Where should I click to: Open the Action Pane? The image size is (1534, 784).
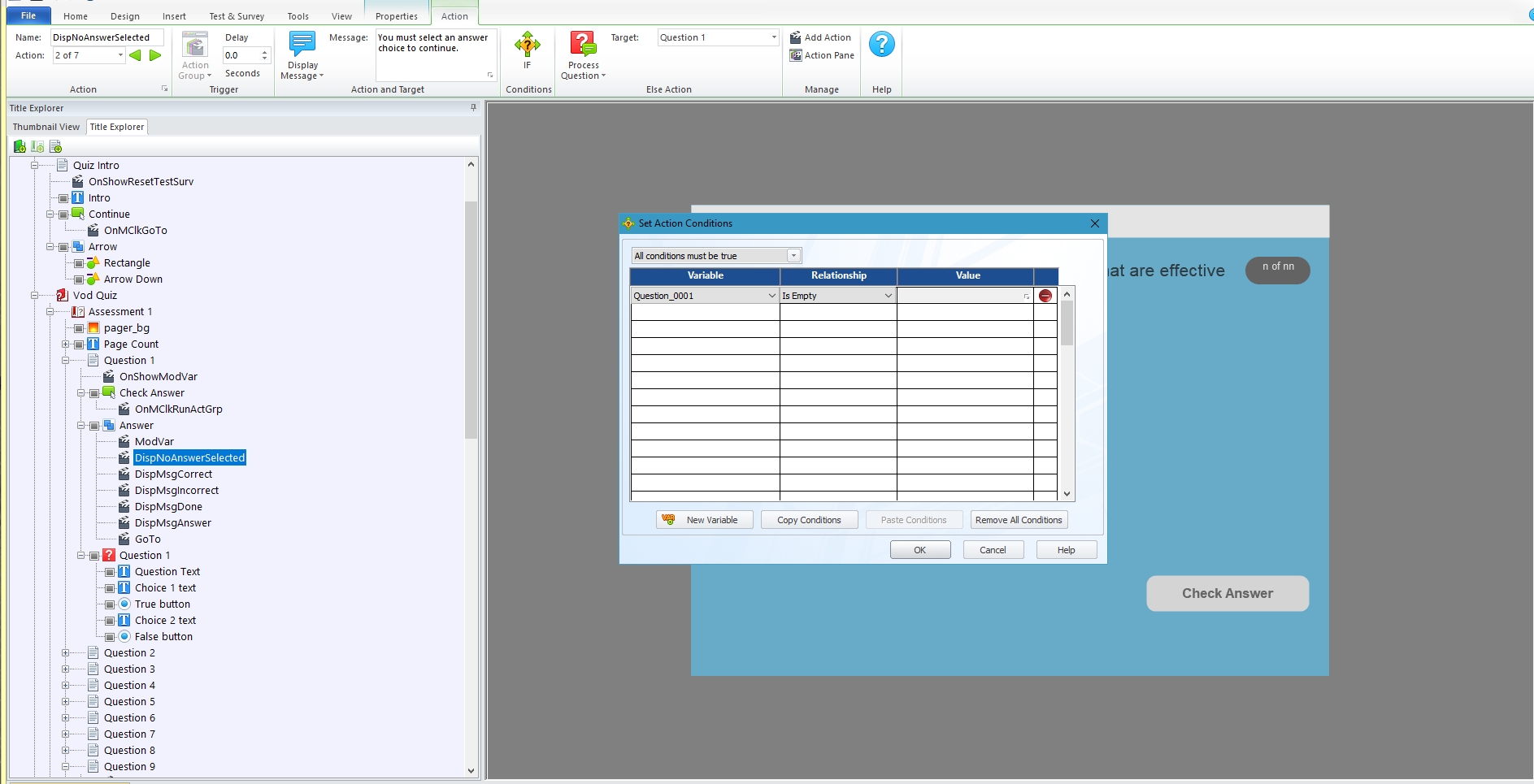[822, 55]
